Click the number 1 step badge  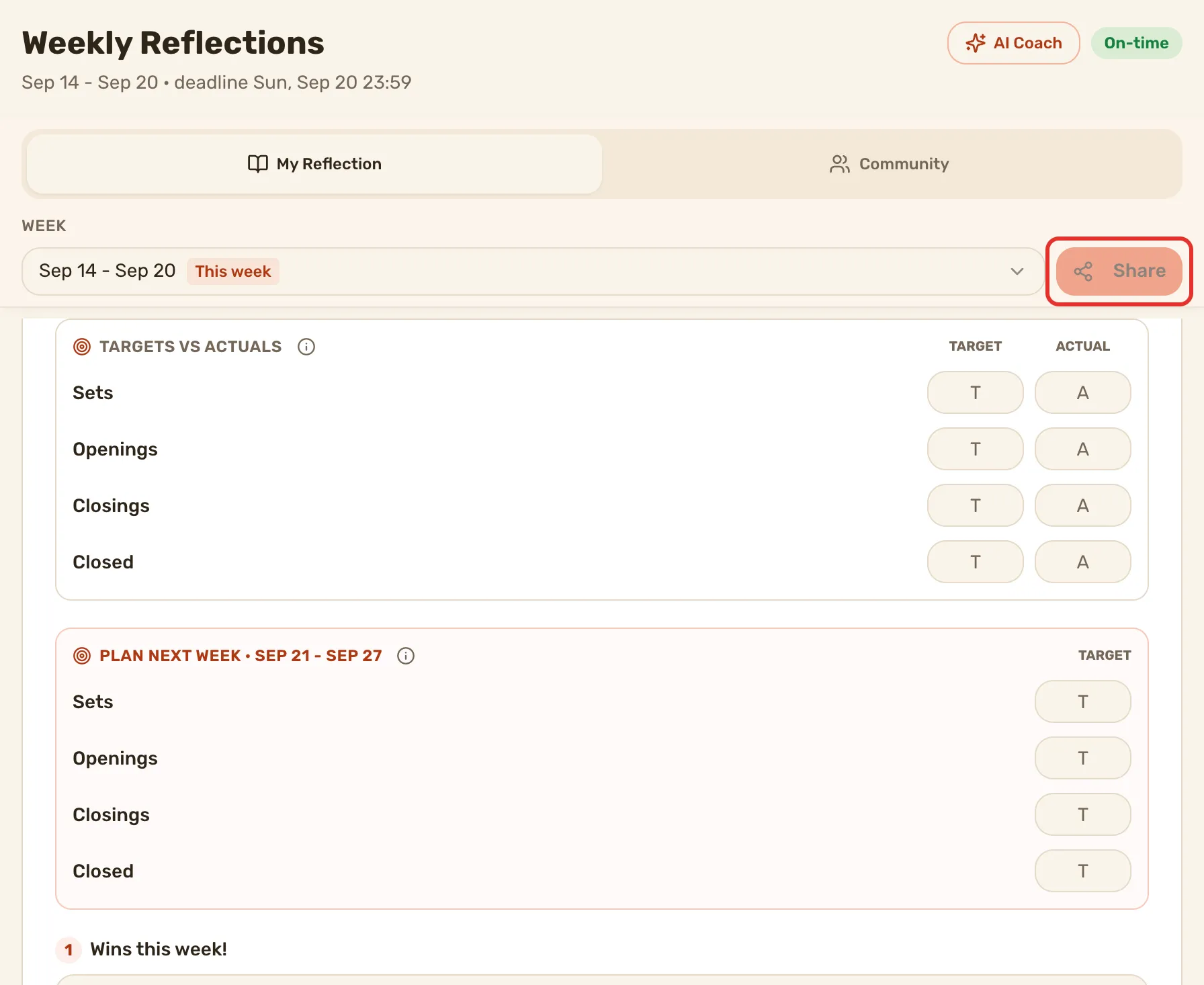click(69, 950)
